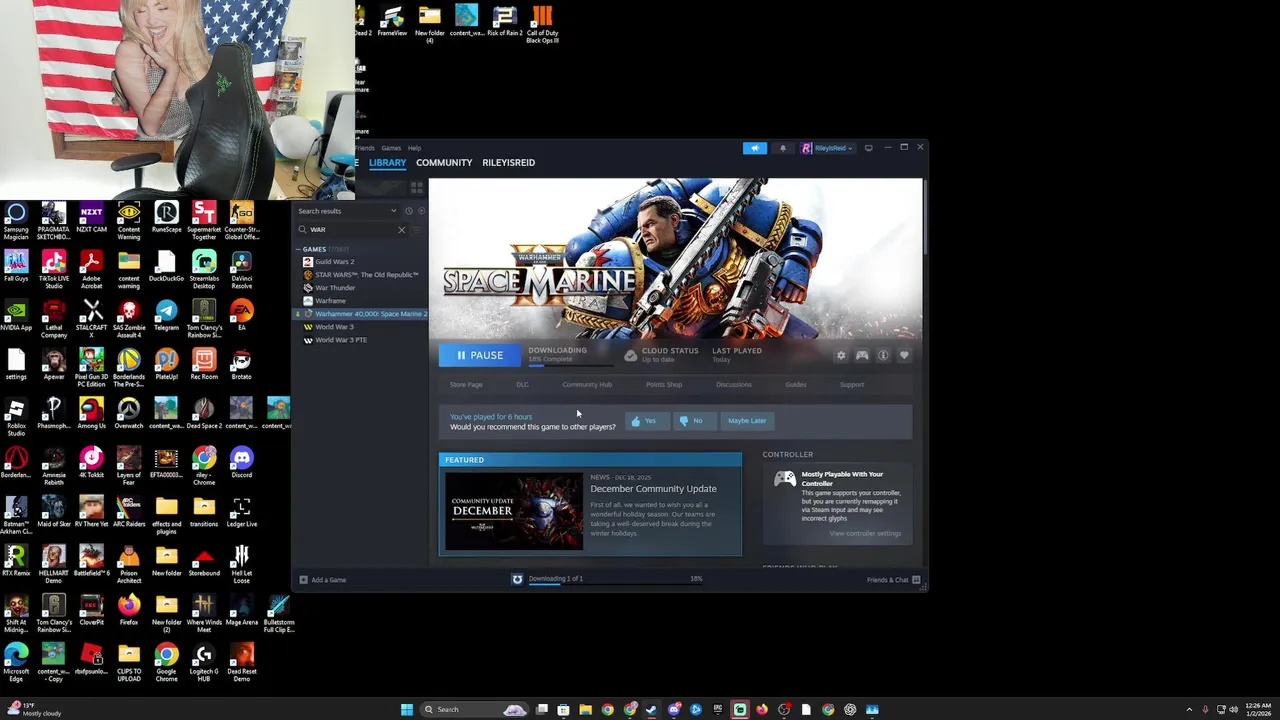Image resolution: width=1280 pixels, height=720 pixels.
Task: Open December Community Update thumbnail
Action: pyautogui.click(x=514, y=511)
